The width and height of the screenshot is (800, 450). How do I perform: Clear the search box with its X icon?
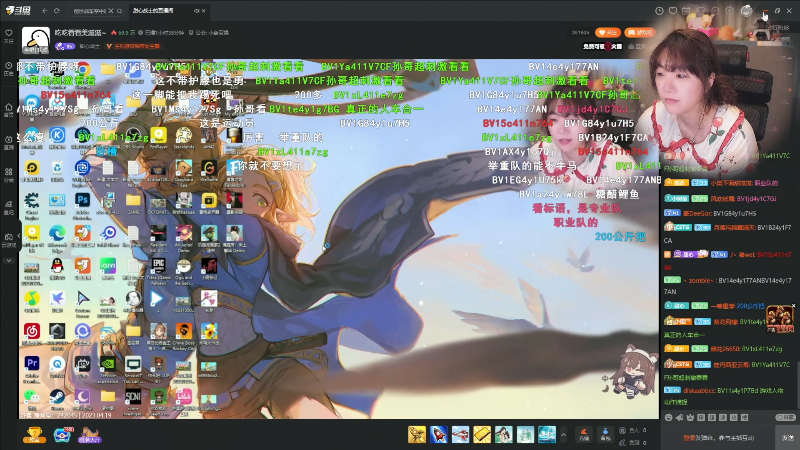point(111,11)
